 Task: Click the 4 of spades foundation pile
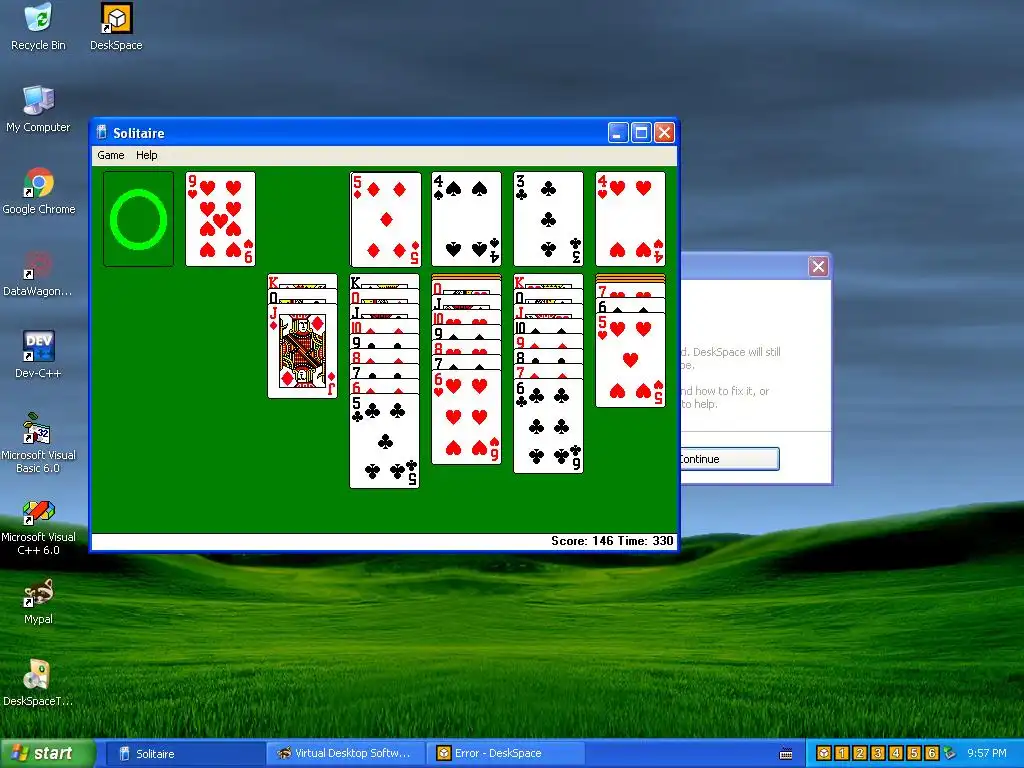[466, 219]
